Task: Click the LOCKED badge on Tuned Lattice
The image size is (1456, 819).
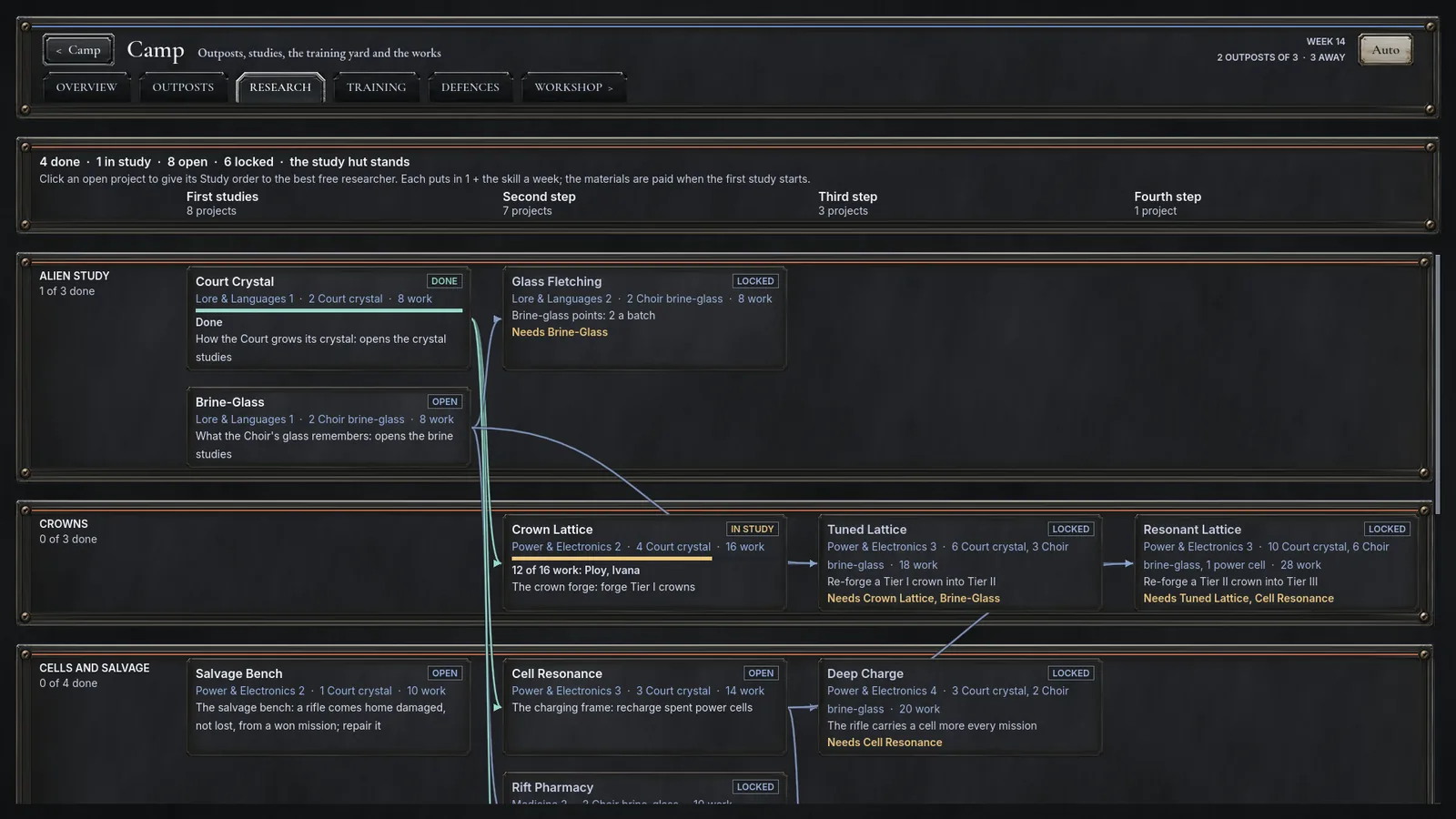Action: point(1071,529)
